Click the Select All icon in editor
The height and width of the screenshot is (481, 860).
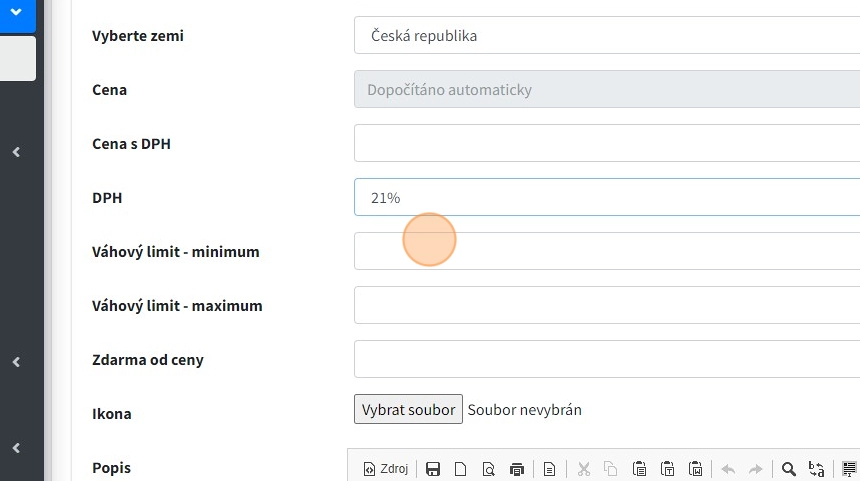point(849,469)
